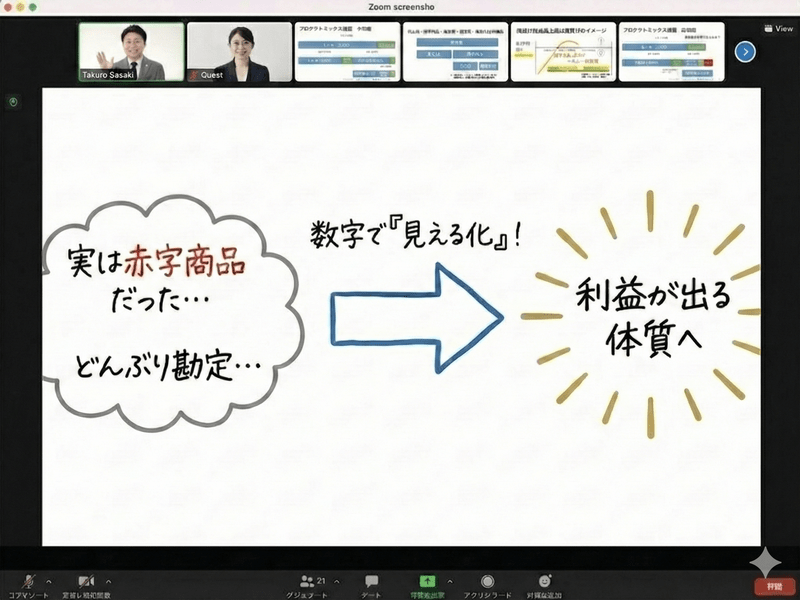Expand the caret next to the participants count
Image resolution: width=800 pixels, height=600 pixels.
(336, 580)
